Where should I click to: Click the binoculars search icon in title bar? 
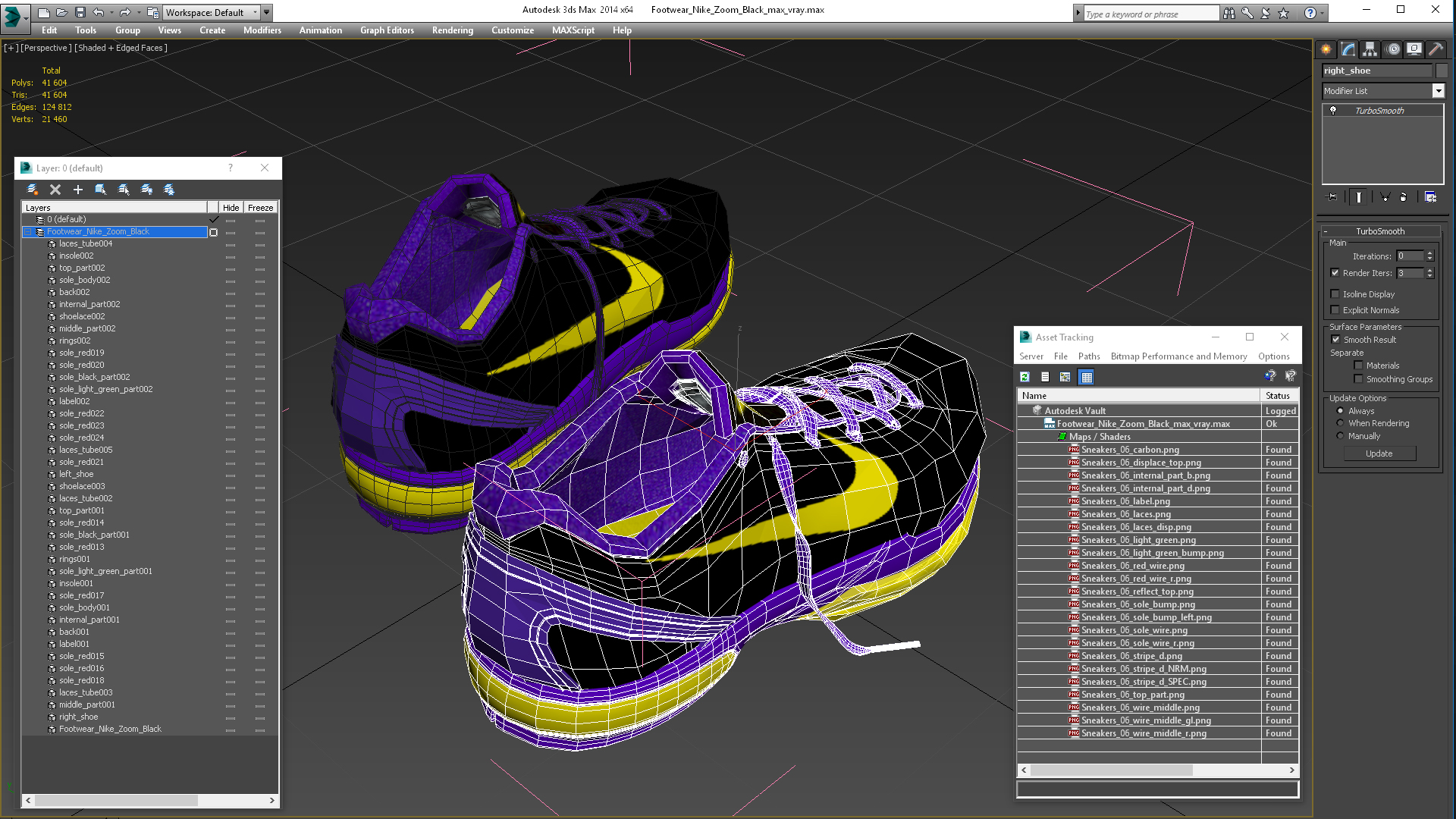click(1228, 13)
